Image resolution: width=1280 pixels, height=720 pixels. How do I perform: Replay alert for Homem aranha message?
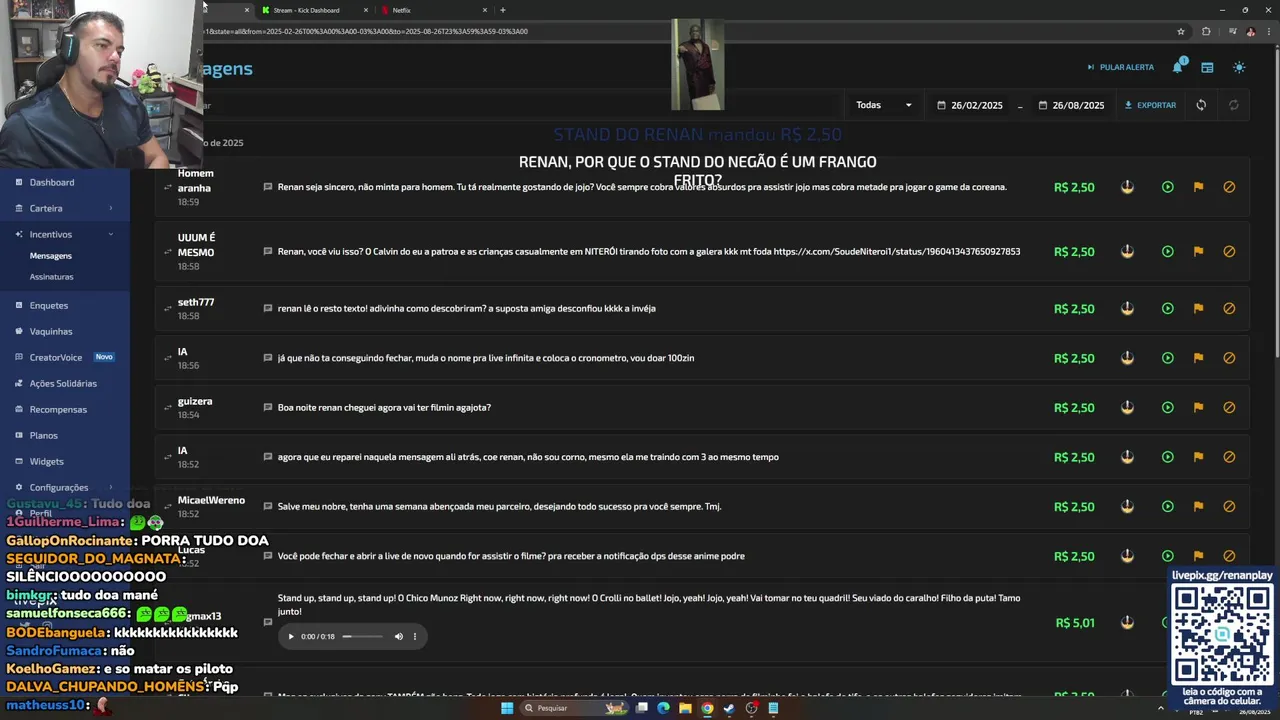1167,187
